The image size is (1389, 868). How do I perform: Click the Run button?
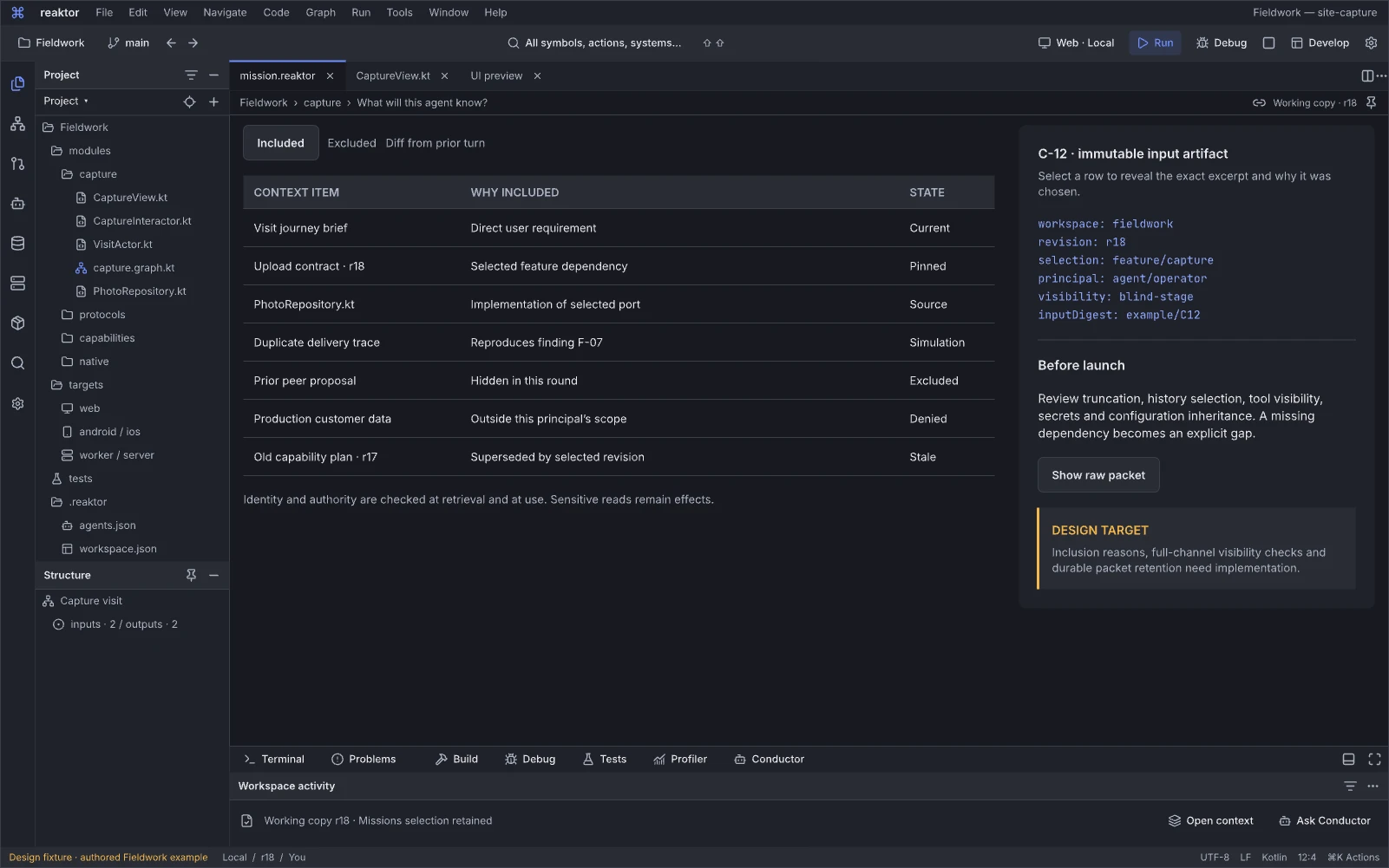(1155, 42)
